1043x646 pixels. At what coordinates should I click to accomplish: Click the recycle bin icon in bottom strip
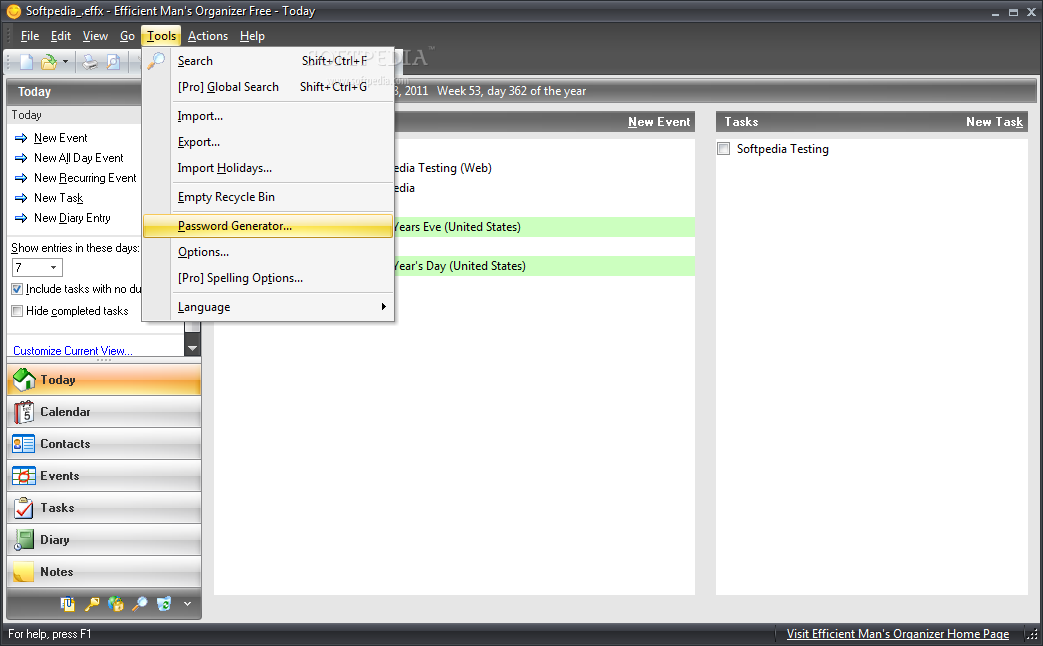click(164, 603)
